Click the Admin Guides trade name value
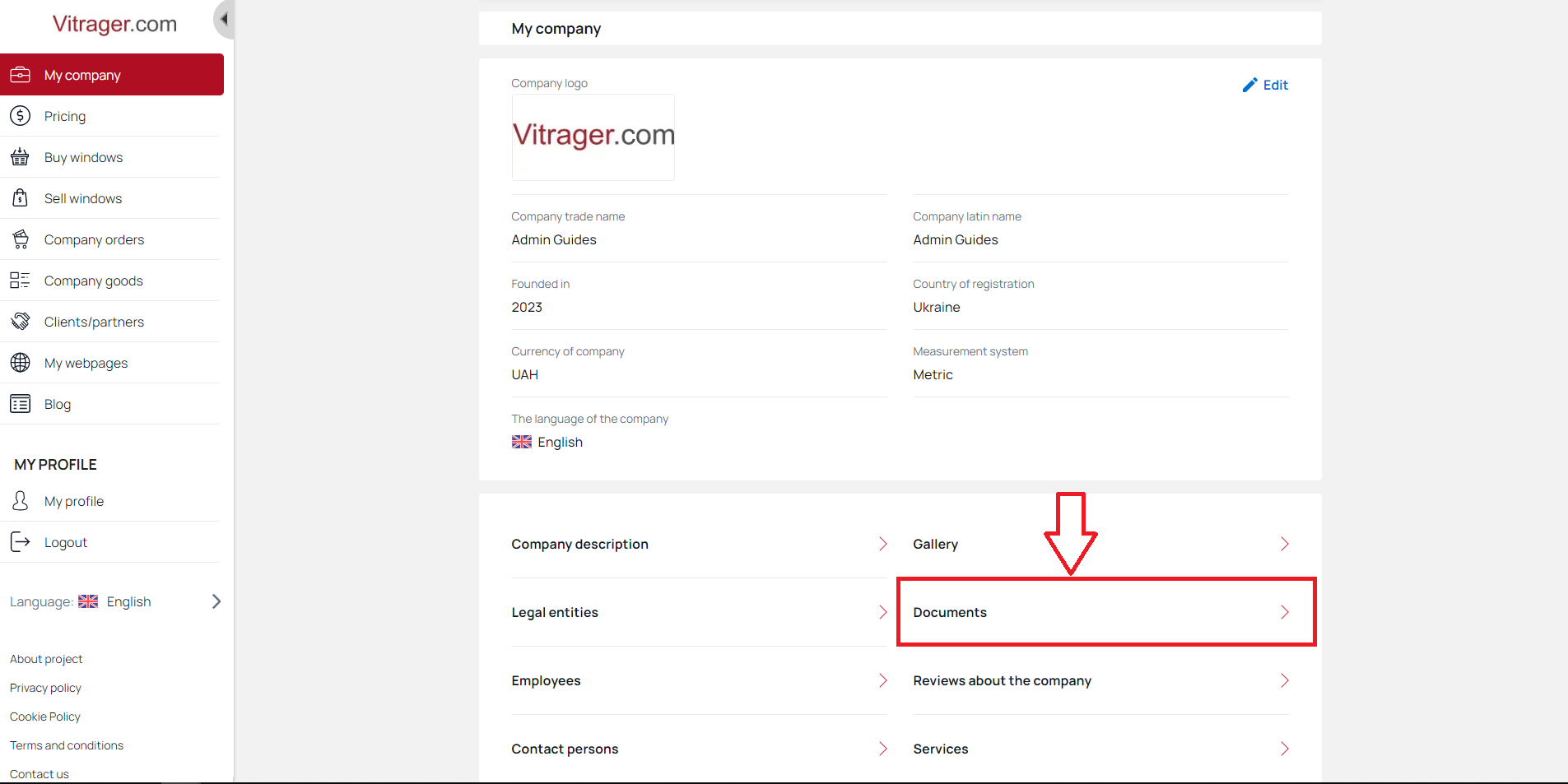Viewport: 1568px width, 784px height. tap(554, 239)
